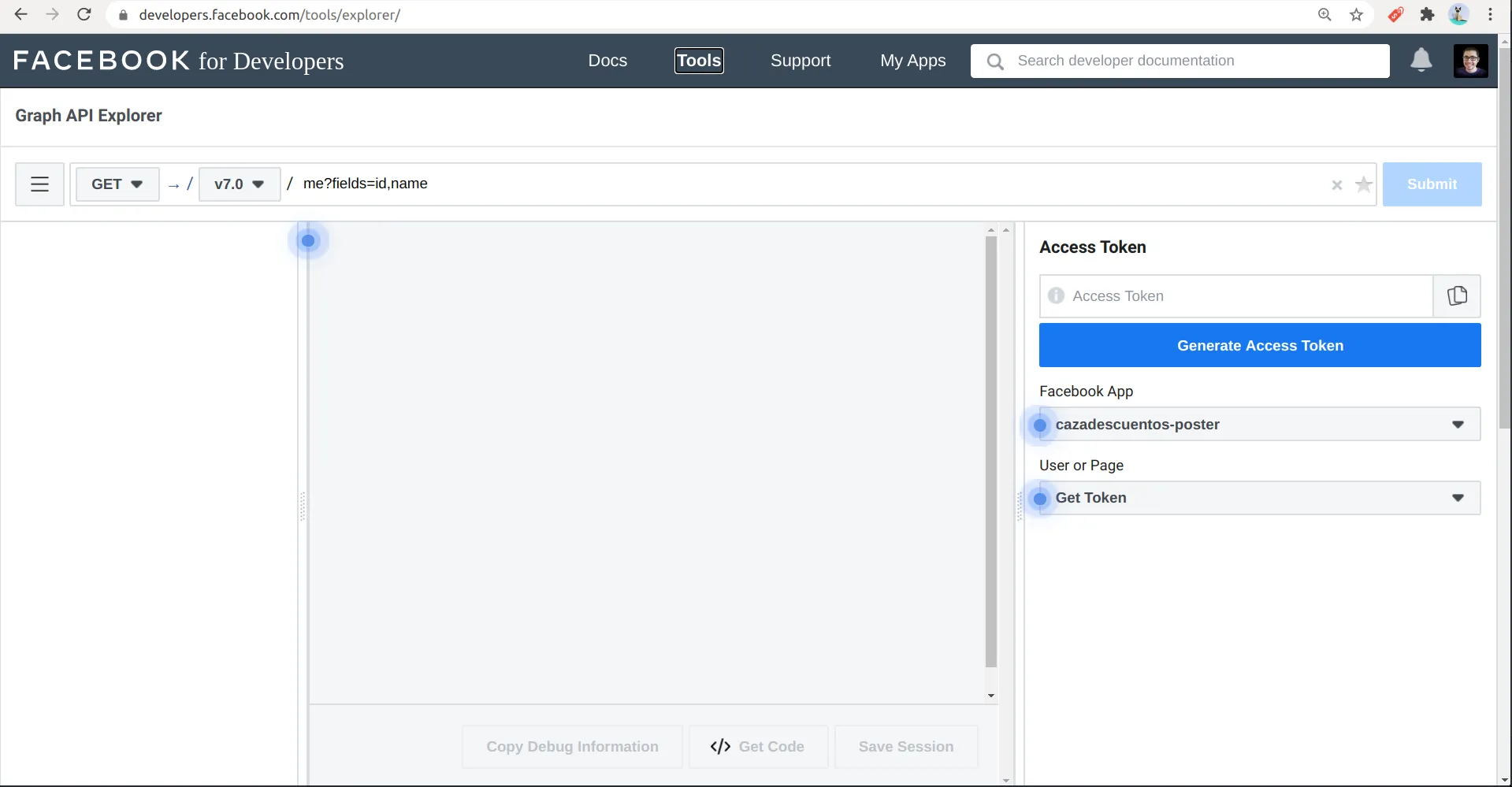Open the notifications bell
Image resolution: width=1512 pixels, height=787 pixels.
pos(1421,60)
